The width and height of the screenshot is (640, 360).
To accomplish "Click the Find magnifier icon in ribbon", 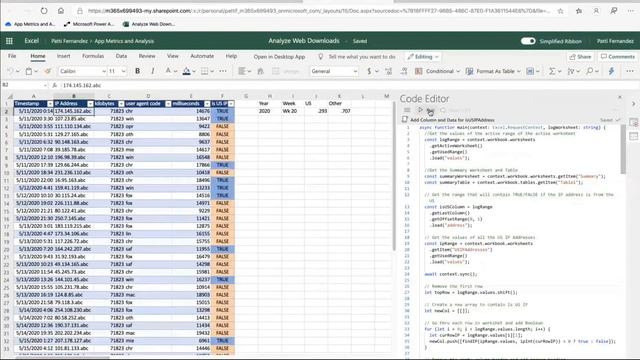I will [589, 71].
